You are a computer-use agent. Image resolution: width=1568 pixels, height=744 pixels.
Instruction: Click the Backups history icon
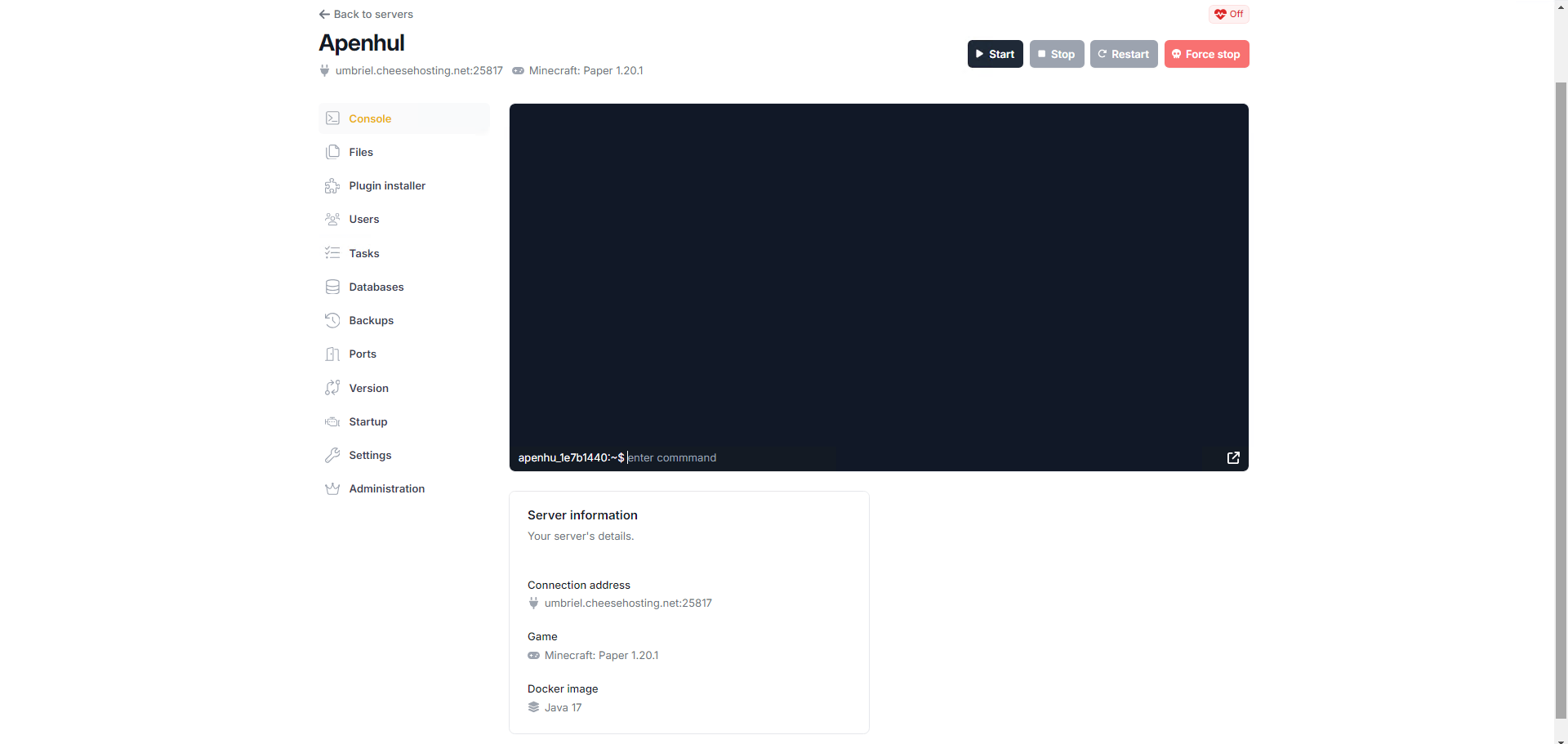(332, 321)
